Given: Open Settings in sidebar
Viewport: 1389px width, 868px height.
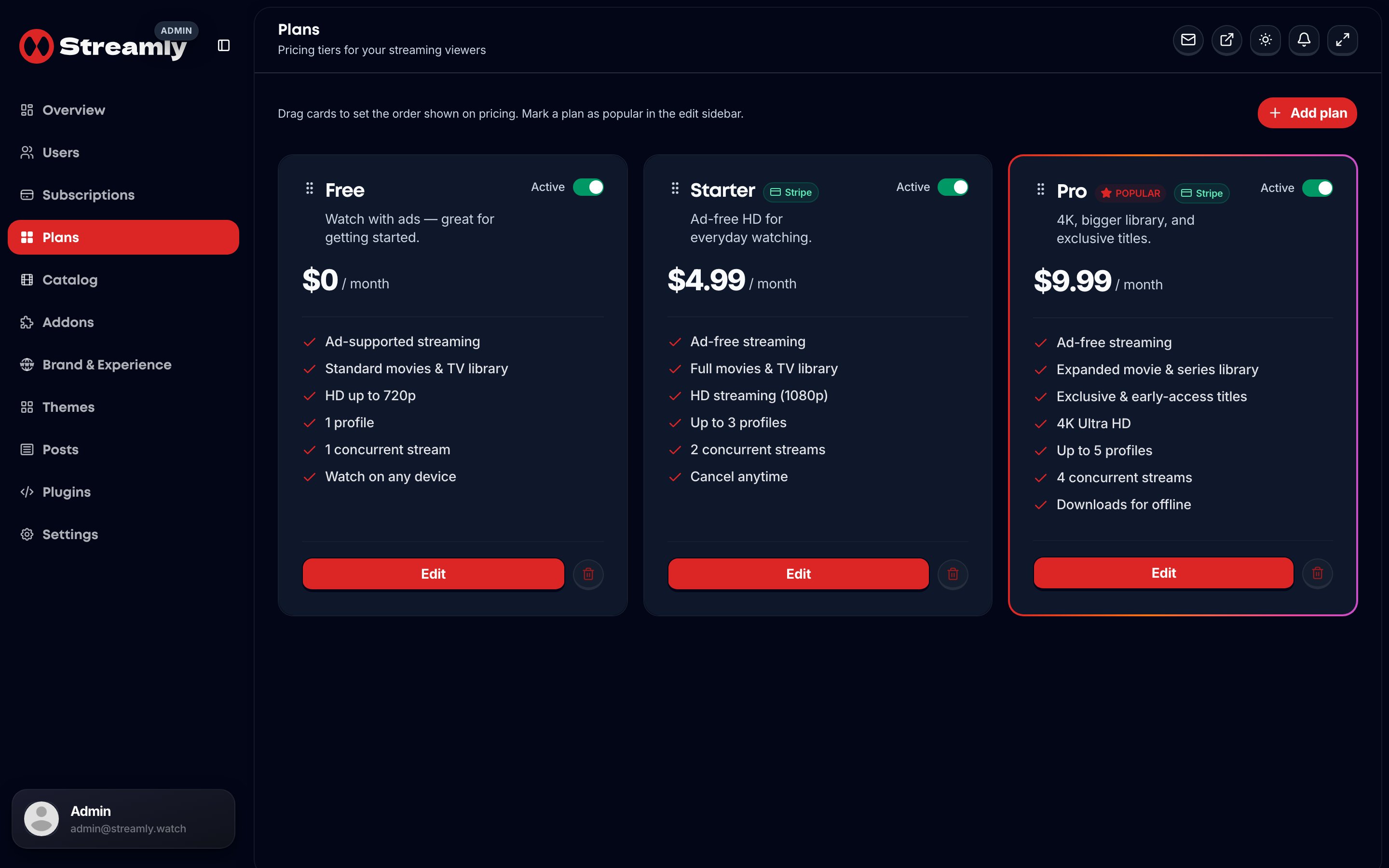Looking at the screenshot, I should [123, 534].
